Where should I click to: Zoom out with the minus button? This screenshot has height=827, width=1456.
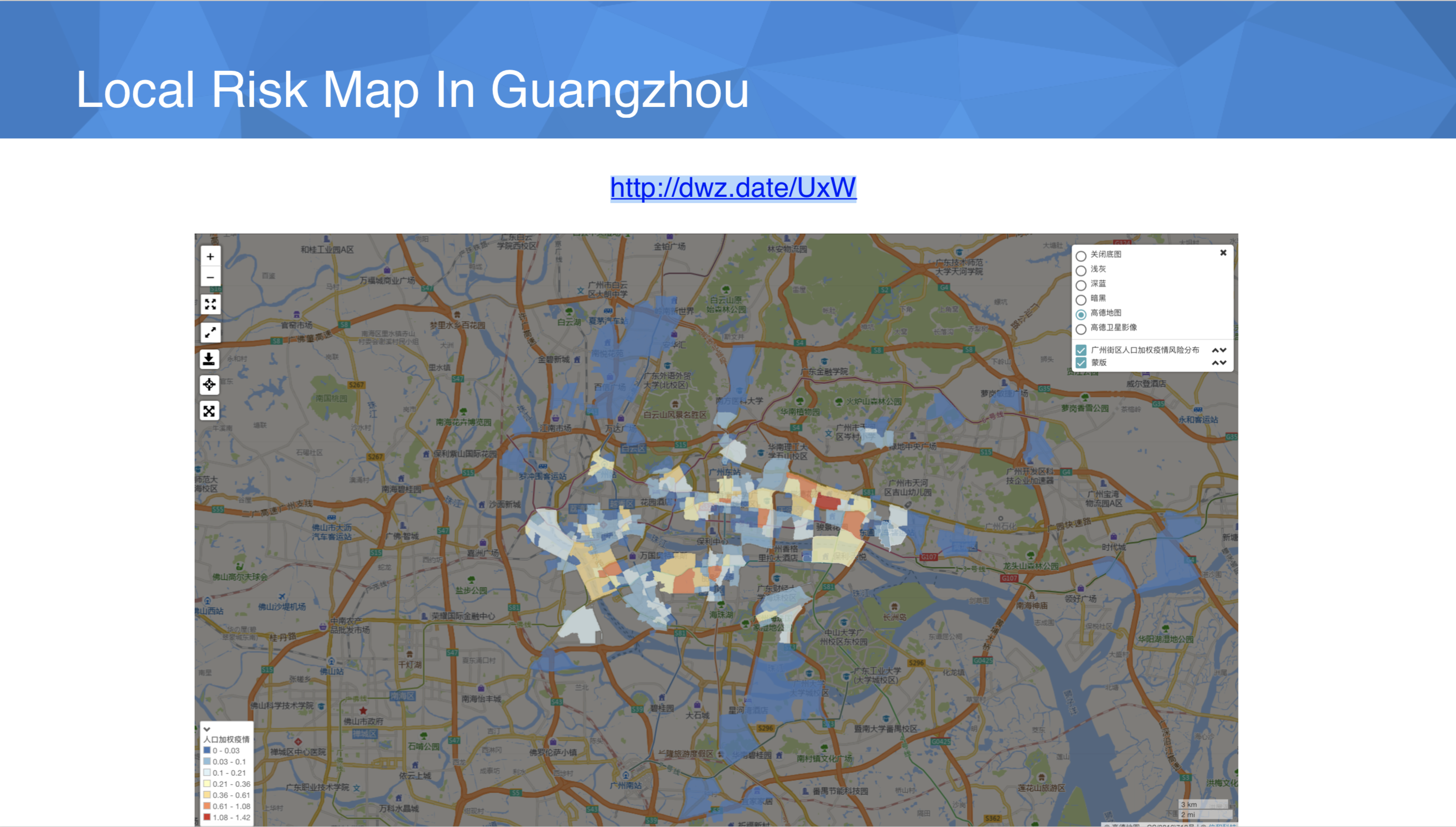tap(210, 278)
